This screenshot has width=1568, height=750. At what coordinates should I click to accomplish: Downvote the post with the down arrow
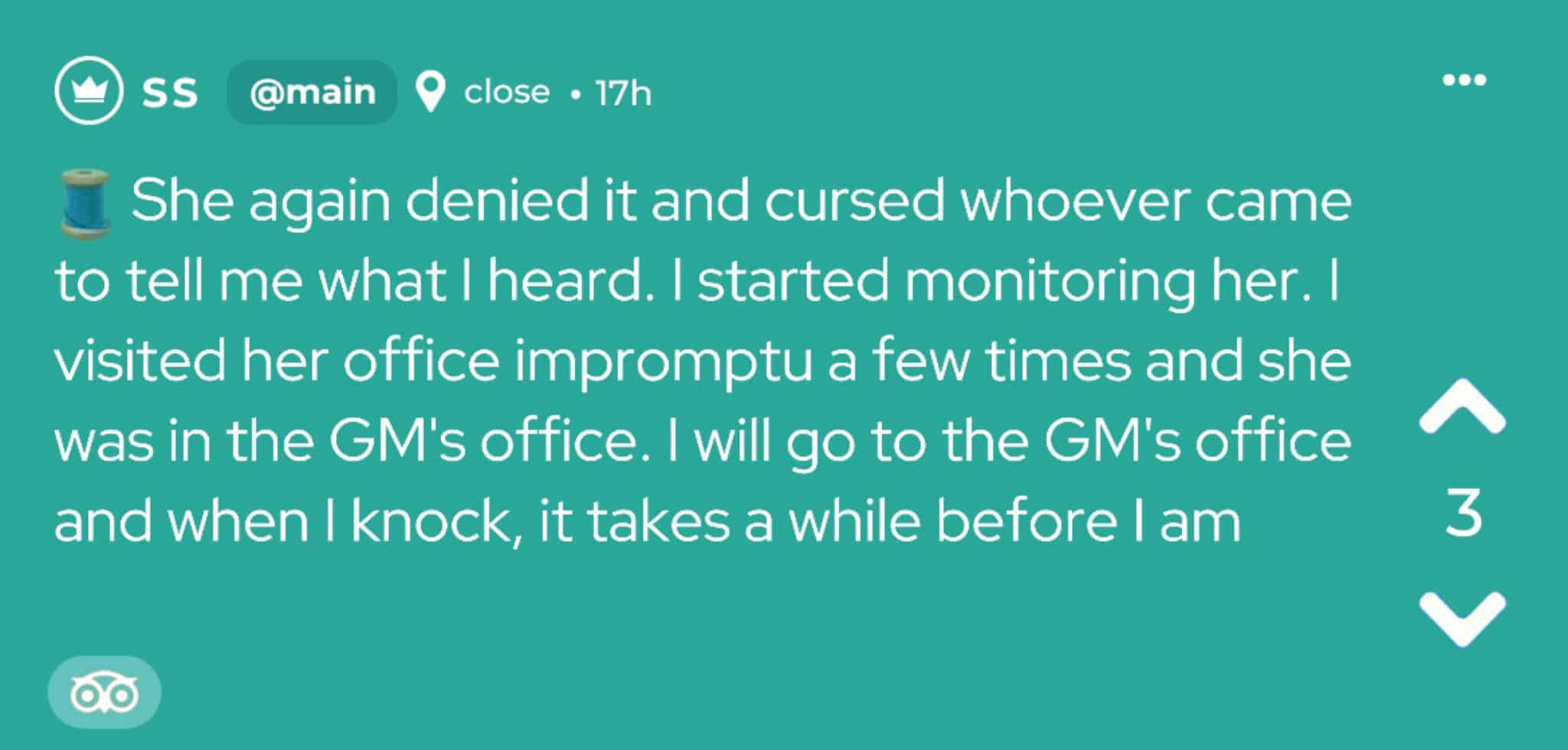(1462, 618)
